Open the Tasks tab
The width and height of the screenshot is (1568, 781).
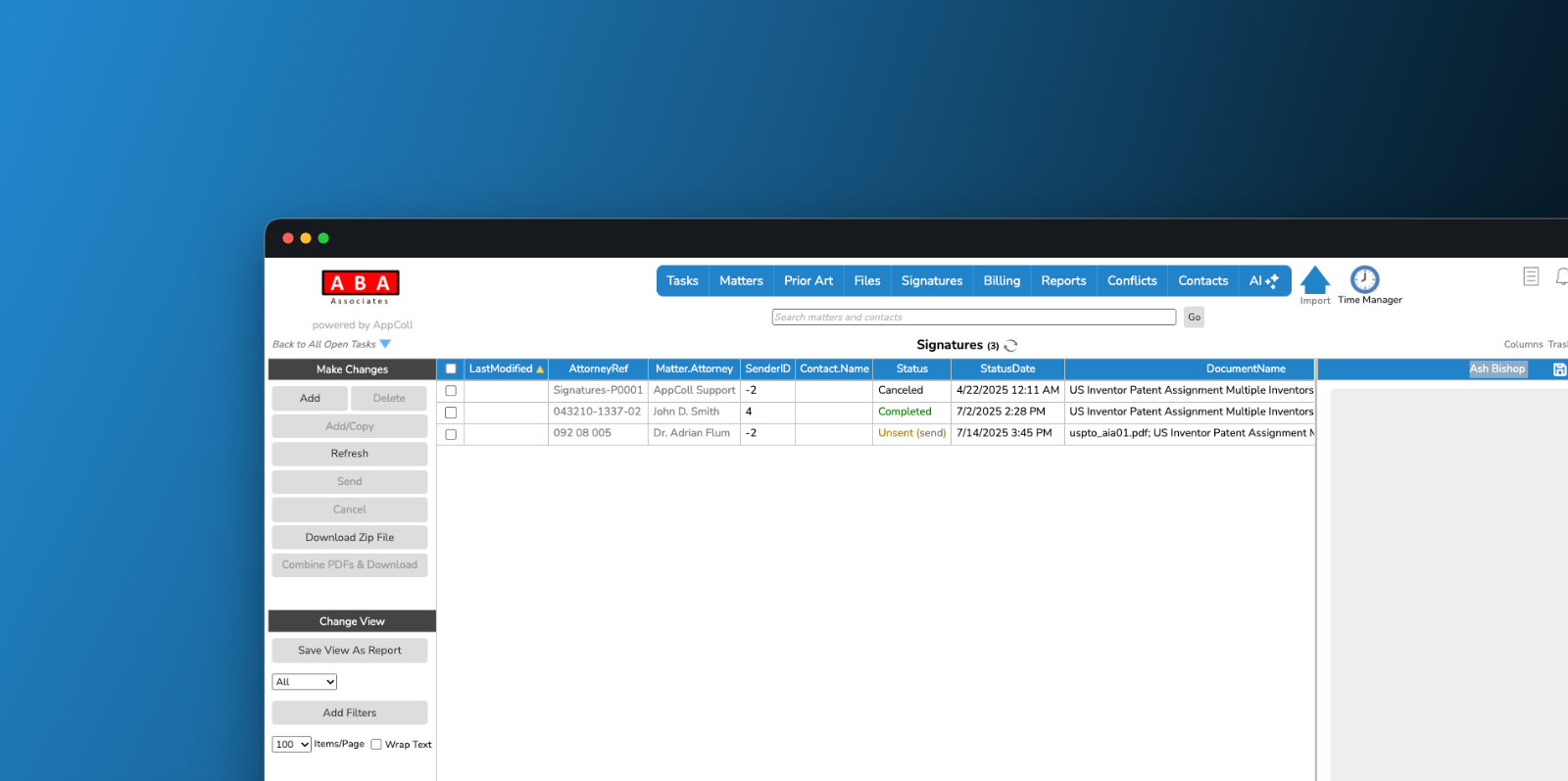pyautogui.click(x=682, y=281)
